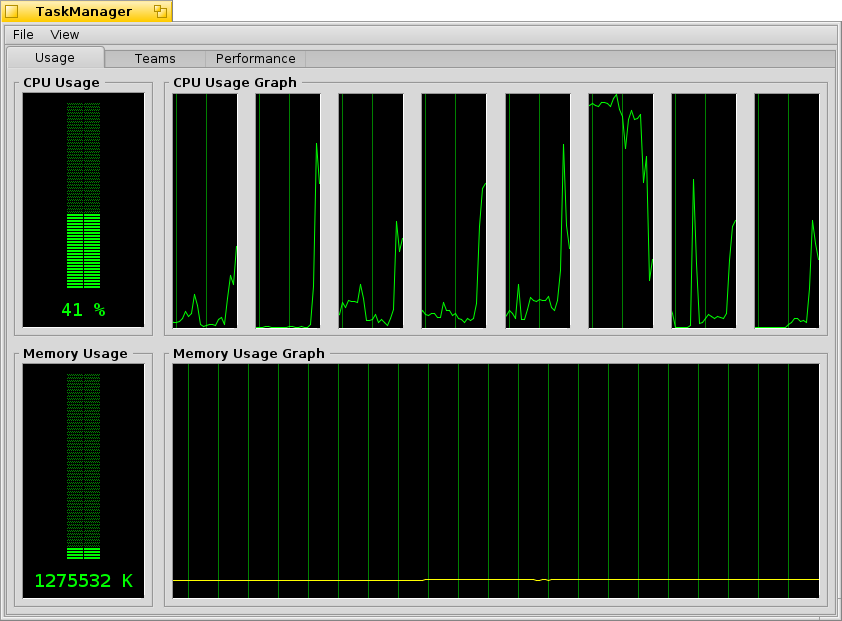Screen dimensions: 842x621
Task: Click the CPU usage bar meter
Action: [x=83, y=196]
